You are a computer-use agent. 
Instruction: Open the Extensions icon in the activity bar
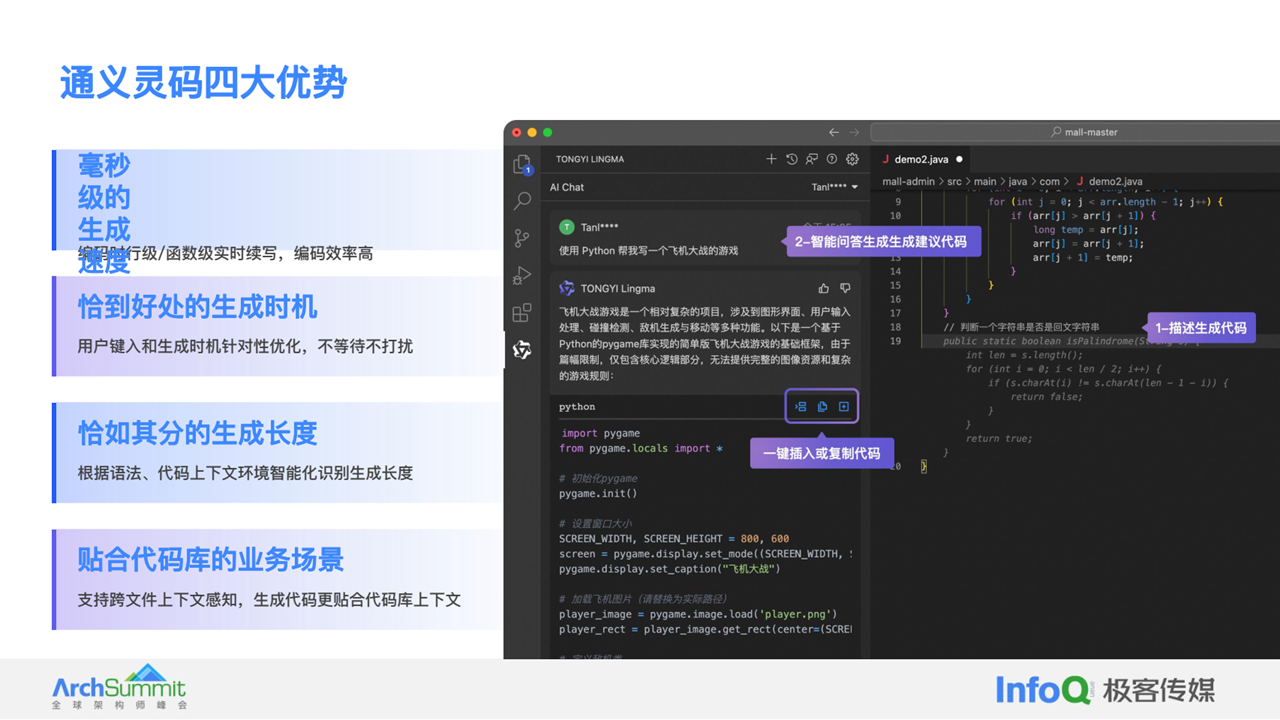click(522, 313)
